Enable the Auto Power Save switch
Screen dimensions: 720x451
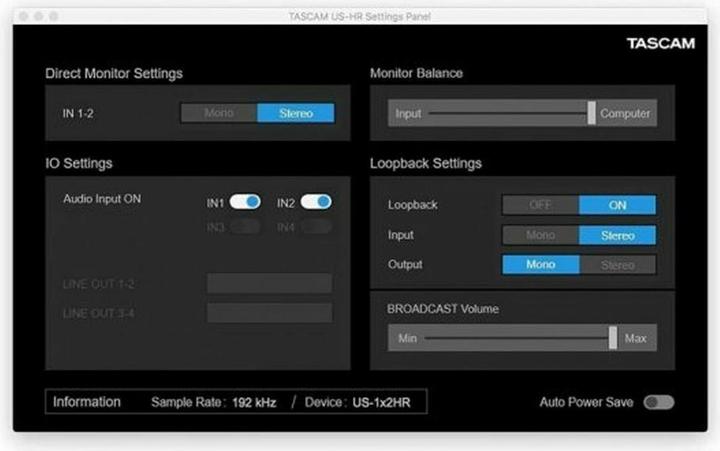[658, 402]
